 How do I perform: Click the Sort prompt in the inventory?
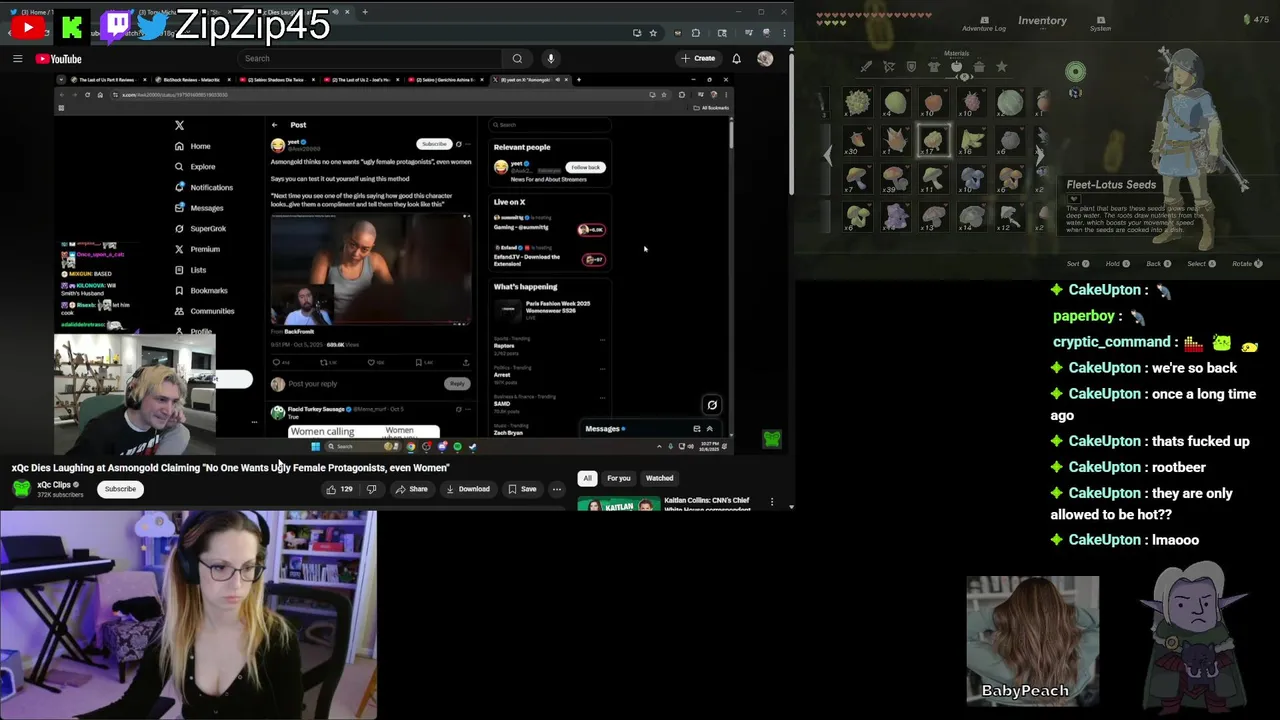(x=1078, y=263)
